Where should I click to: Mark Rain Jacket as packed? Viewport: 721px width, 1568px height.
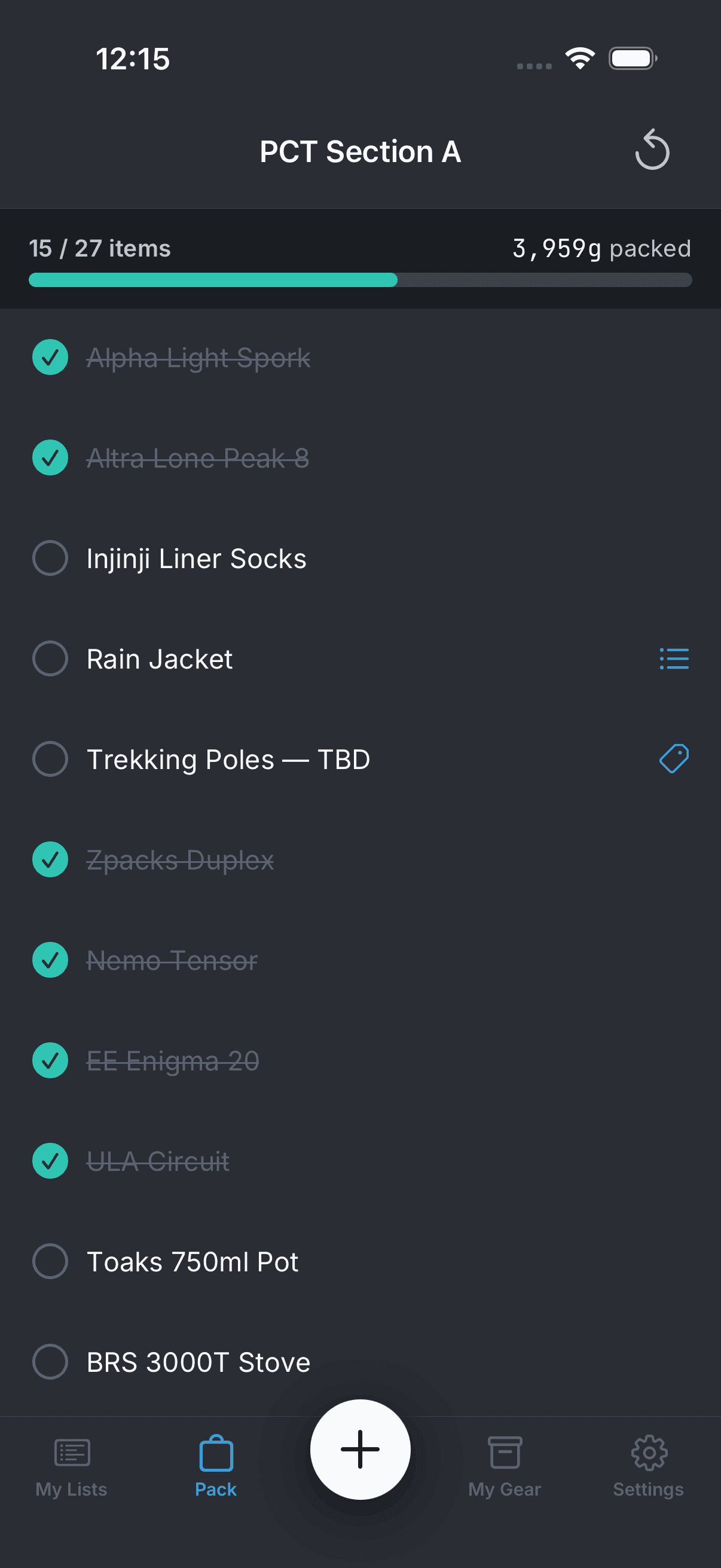[x=50, y=658]
